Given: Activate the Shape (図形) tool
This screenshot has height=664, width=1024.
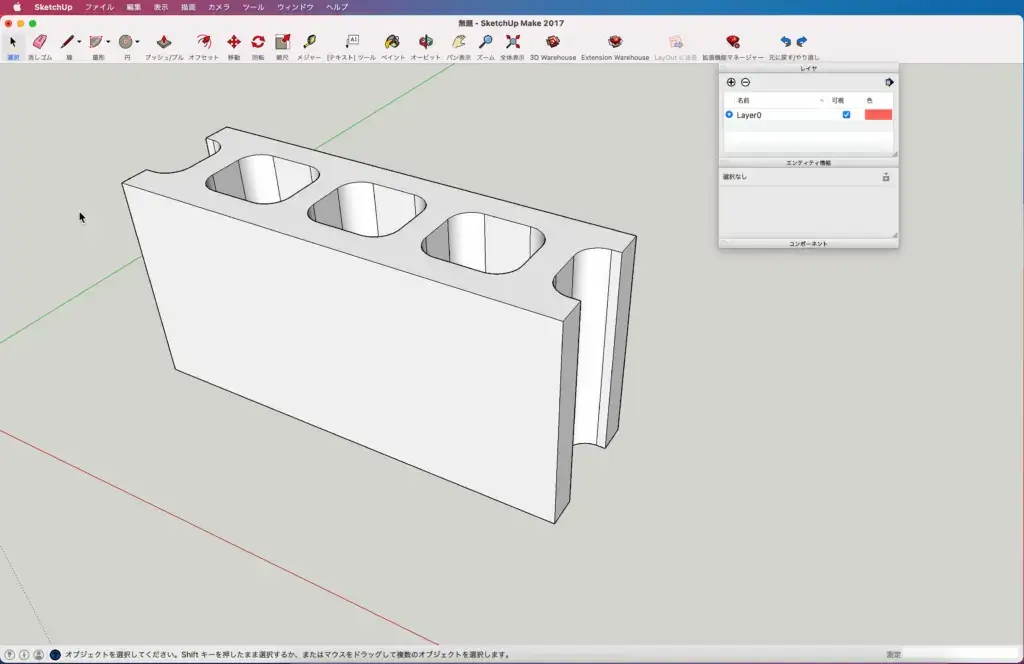Looking at the screenshot, I should click(96, 42).
